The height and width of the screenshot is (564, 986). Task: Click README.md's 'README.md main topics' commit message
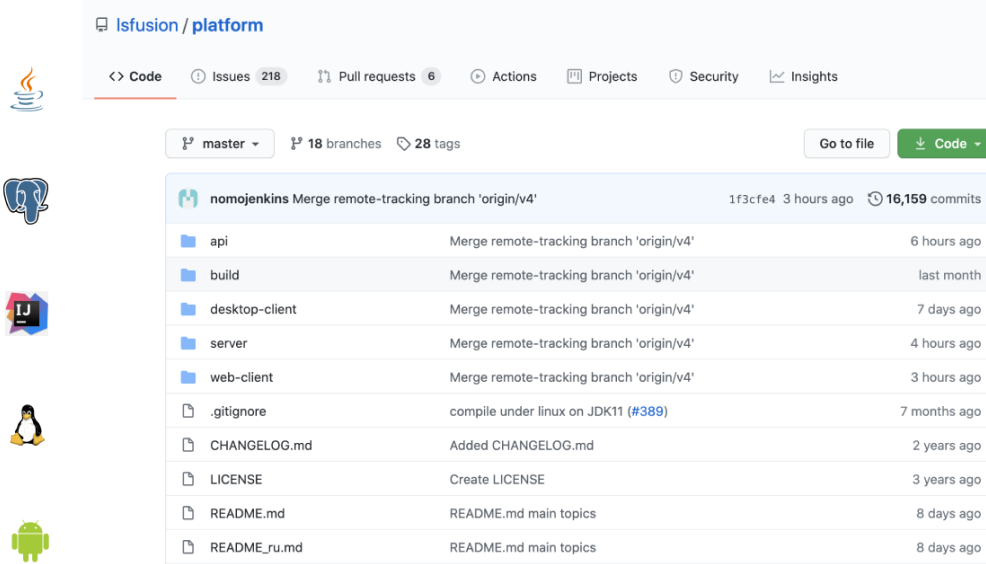click(523, 513)
